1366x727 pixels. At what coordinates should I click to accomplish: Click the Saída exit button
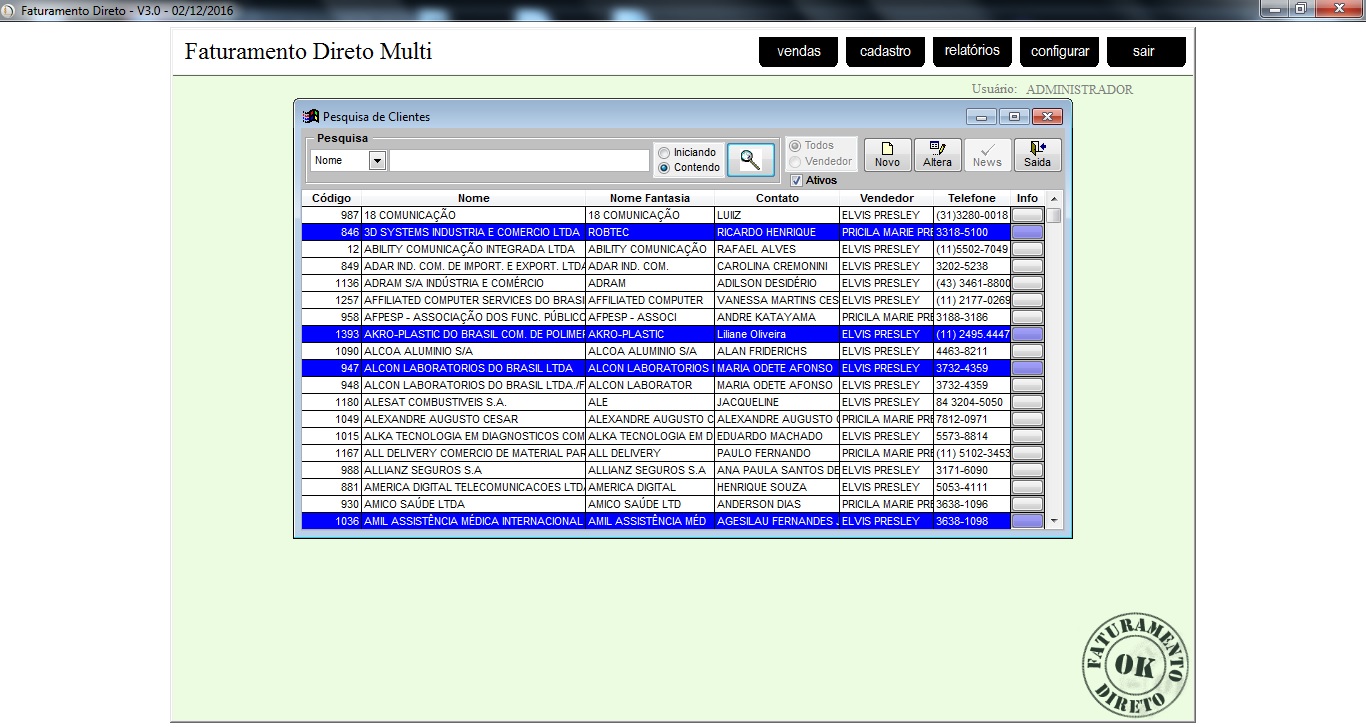tap(1037, 155)
